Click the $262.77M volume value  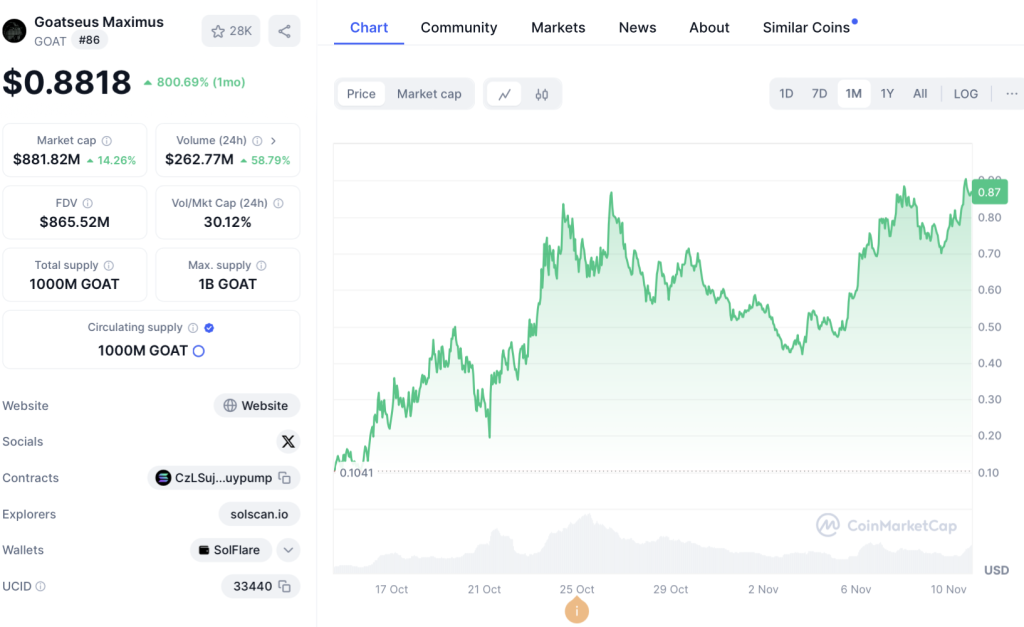[199, 159]
